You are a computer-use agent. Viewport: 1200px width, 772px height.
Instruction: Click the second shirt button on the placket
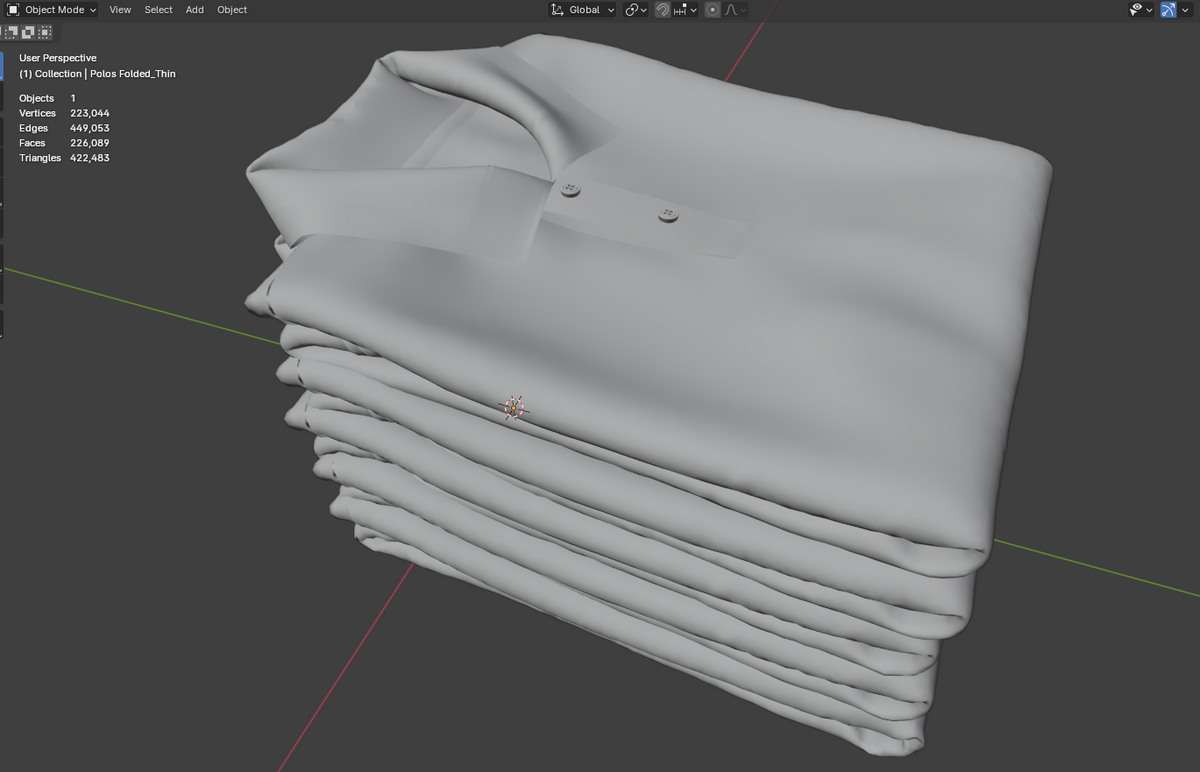pyautogui.click(x=668, y=214)
